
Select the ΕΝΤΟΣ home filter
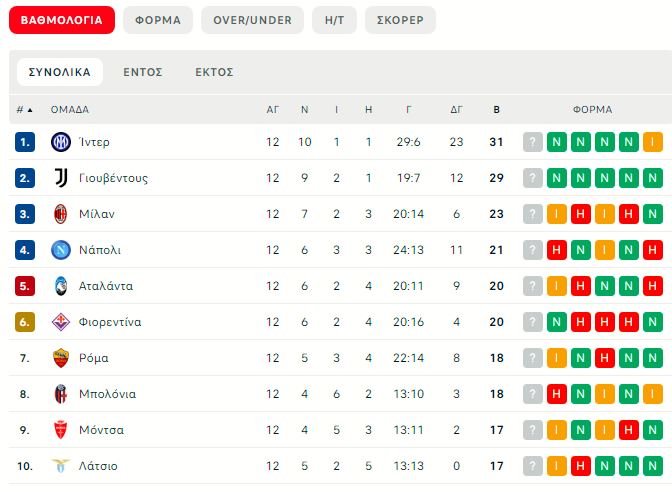(x=143, y=72)
